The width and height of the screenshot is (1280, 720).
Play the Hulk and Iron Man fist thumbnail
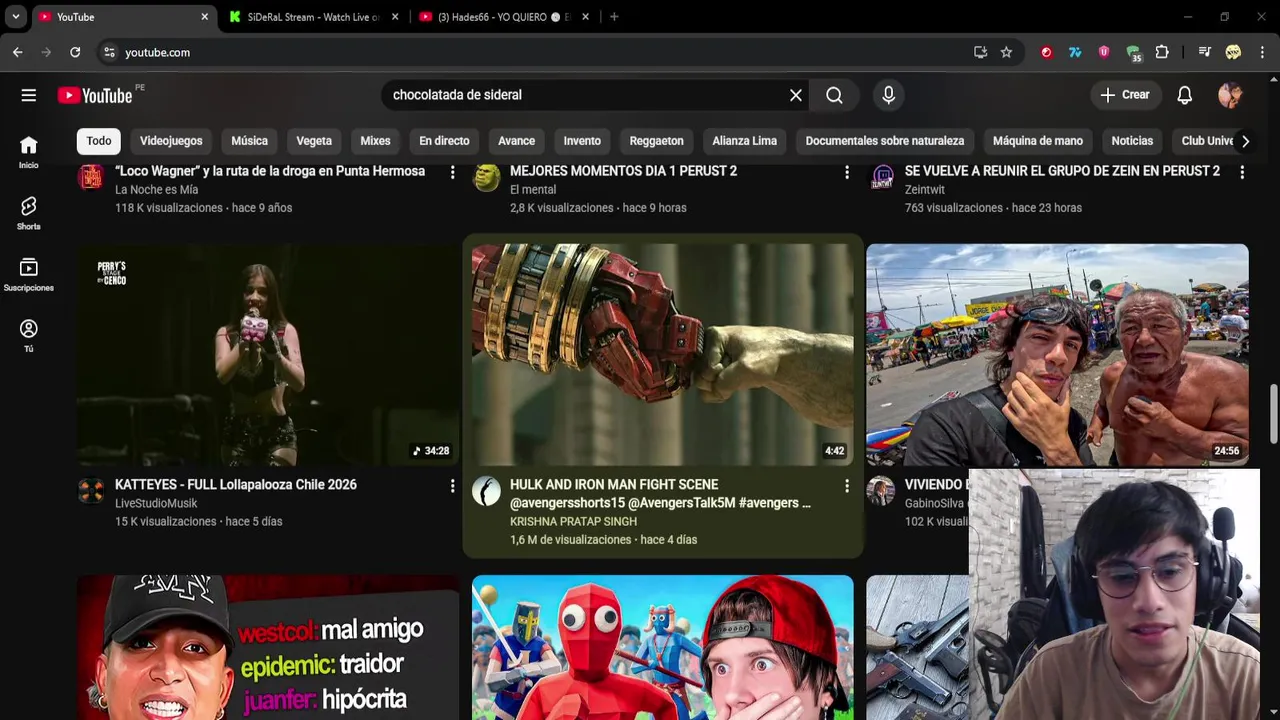[663, 355]
